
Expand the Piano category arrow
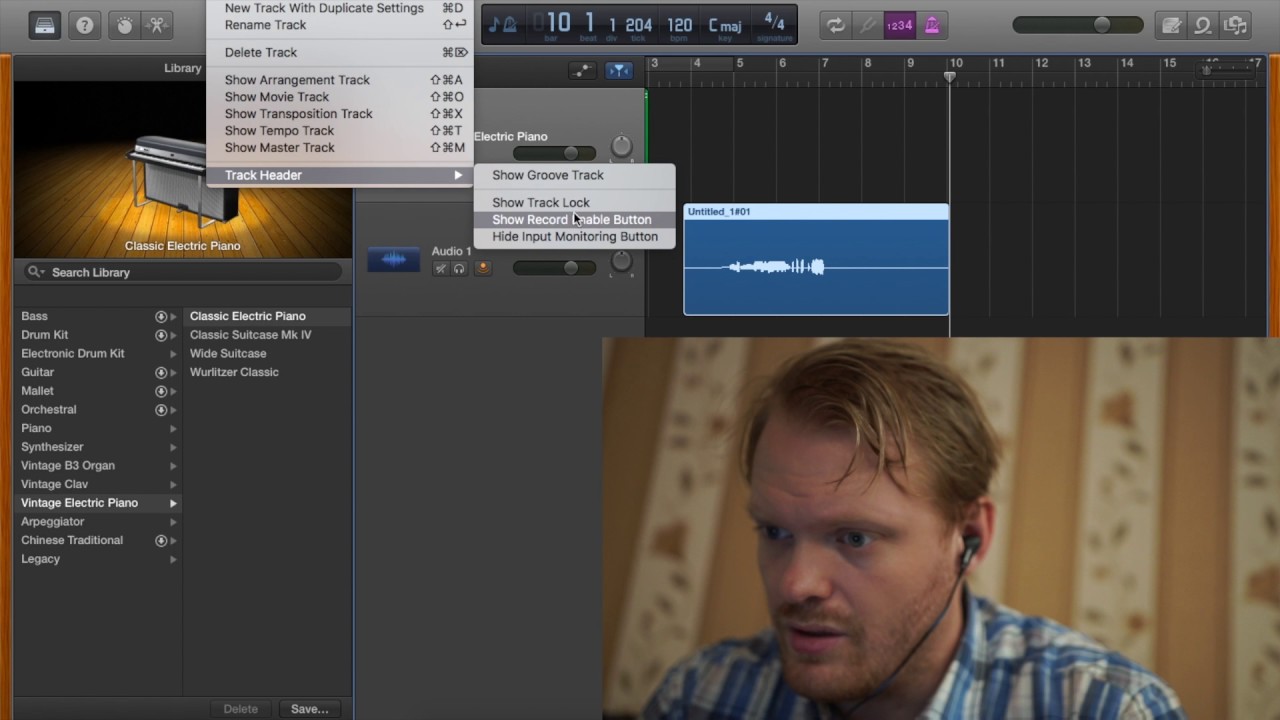coord(173,428)
